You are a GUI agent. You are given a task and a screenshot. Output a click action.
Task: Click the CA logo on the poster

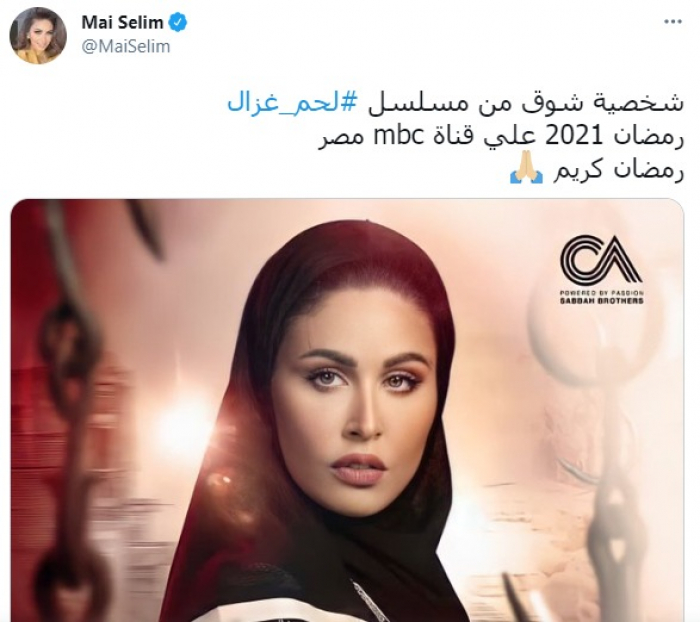click(601, 261)
